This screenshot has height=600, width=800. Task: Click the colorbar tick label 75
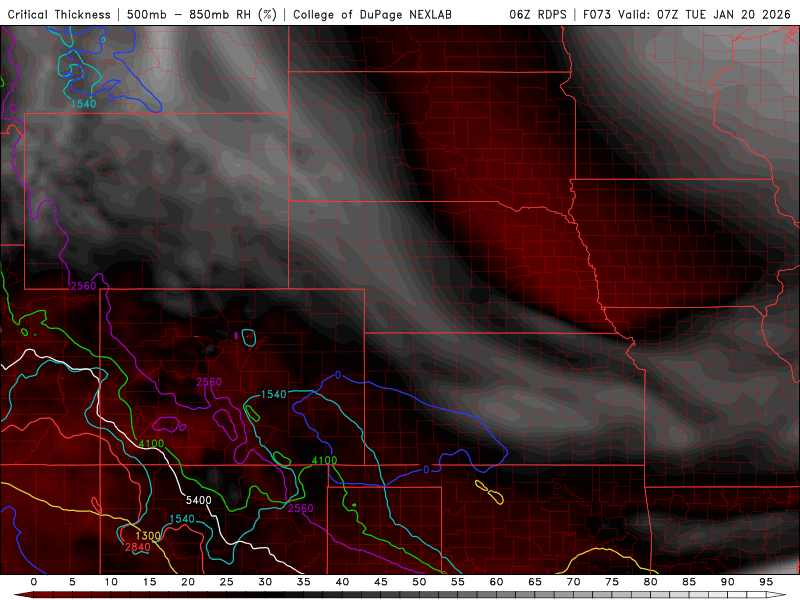(x=612, y=582)
